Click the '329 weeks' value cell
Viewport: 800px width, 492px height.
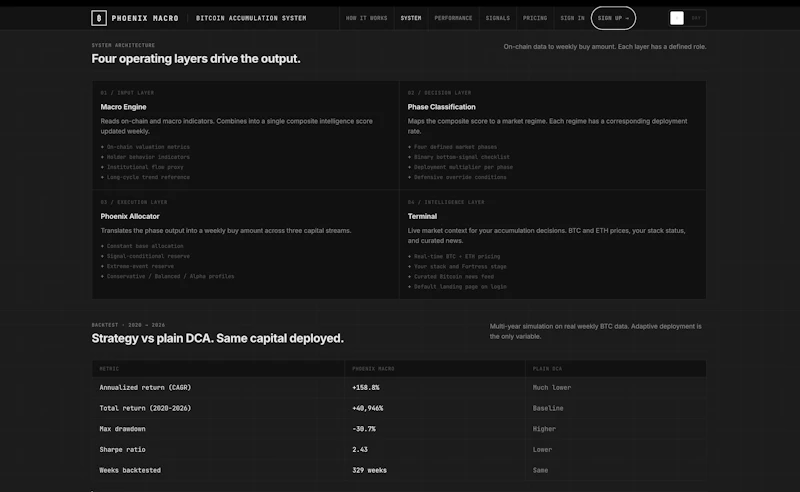coord(369,470)
